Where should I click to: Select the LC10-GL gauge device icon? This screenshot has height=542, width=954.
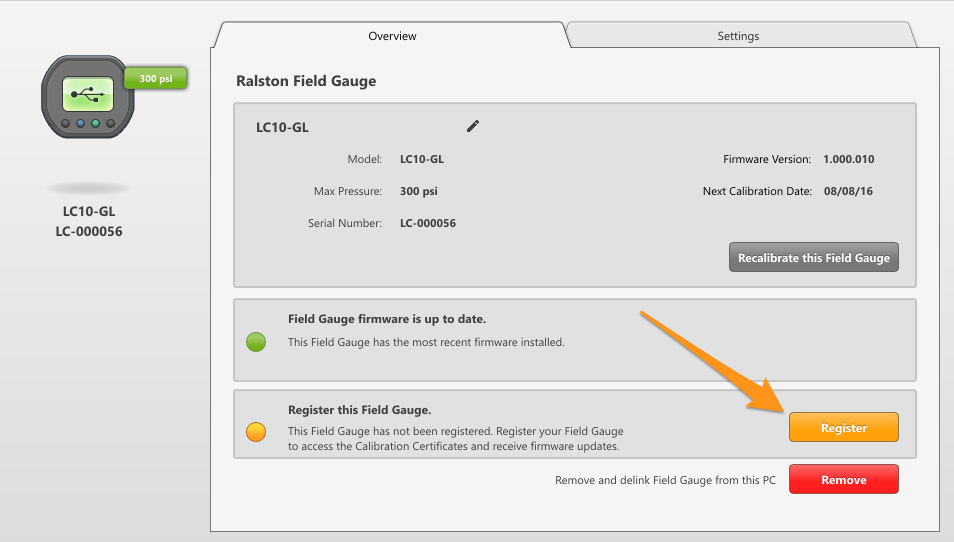click(88, 97)
